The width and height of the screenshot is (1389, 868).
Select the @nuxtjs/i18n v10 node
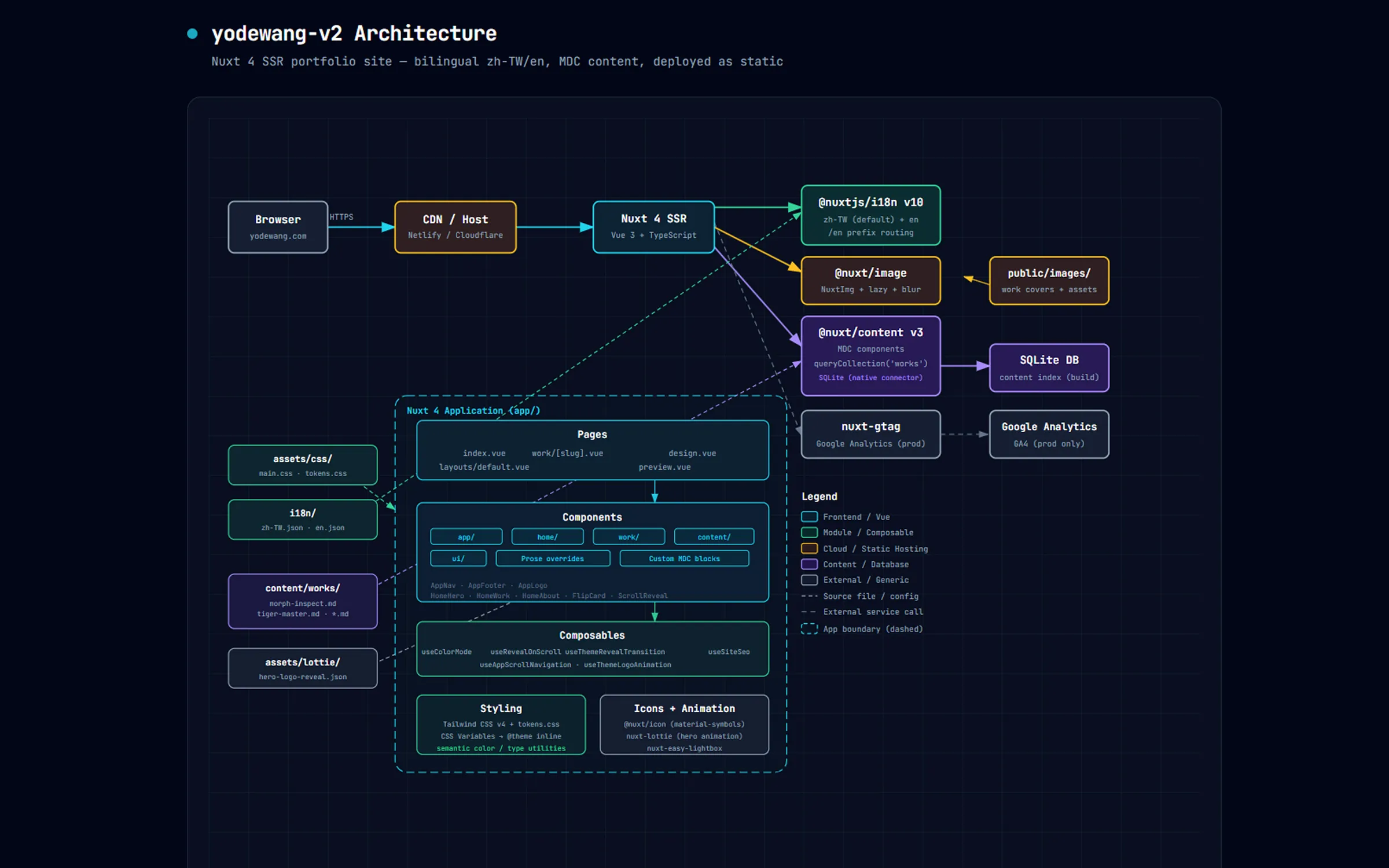[x=870, y=215]
